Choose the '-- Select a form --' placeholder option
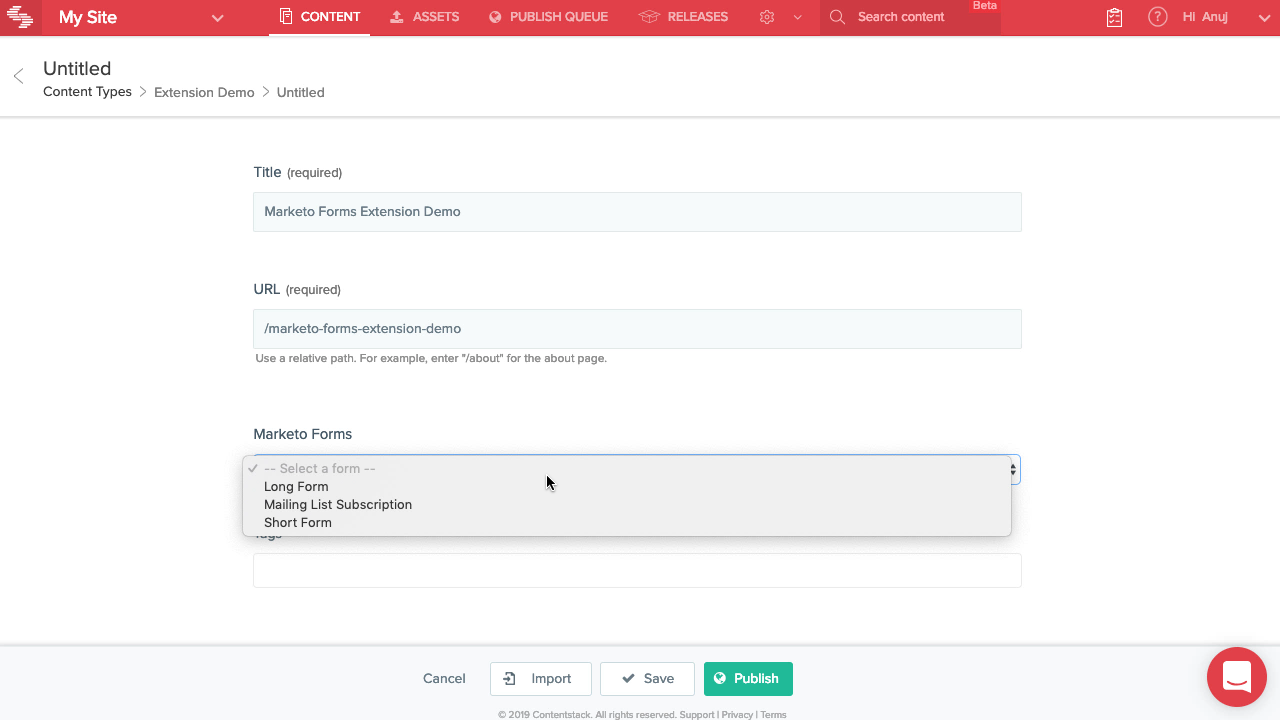The image size is (1280, 720). [x=627, y=468]
